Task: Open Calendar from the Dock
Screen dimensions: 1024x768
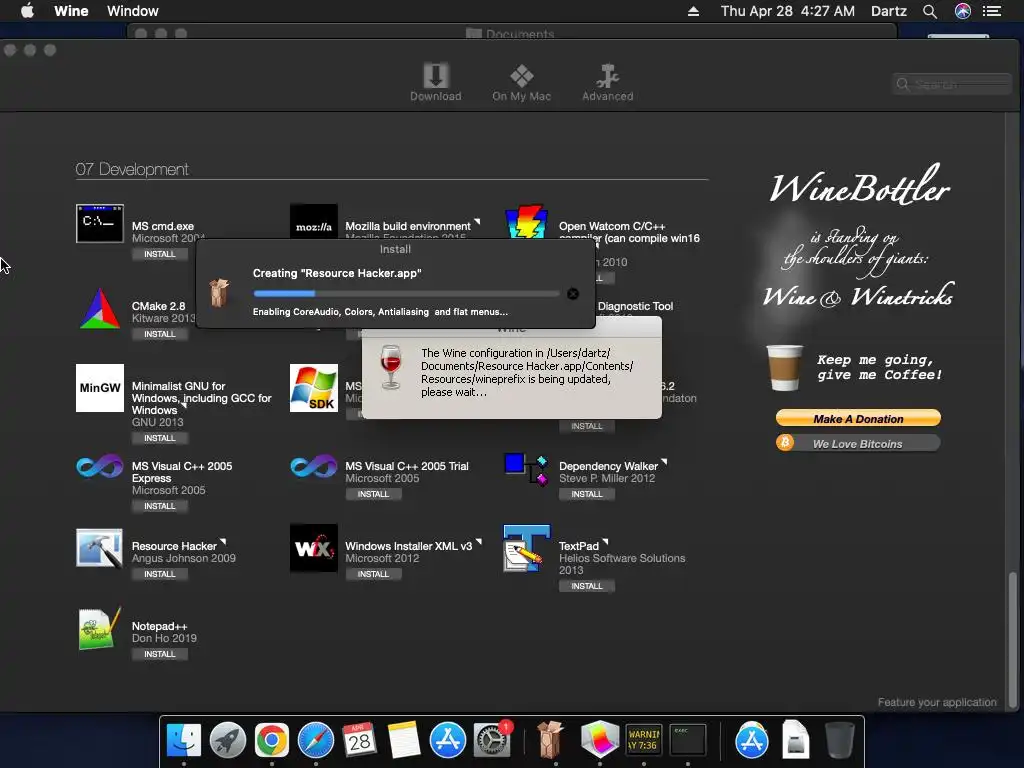Action: [359, 740]
